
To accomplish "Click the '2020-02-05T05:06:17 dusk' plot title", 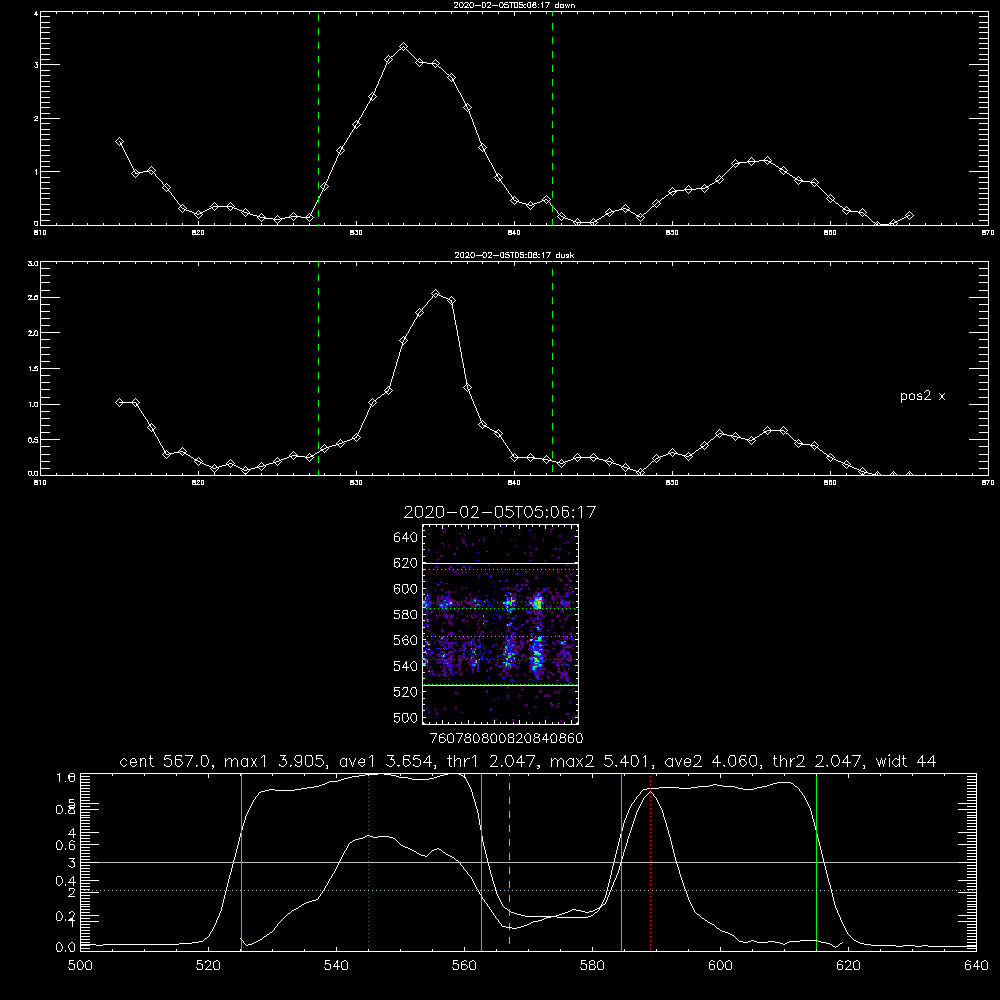I will click(x=515, y=255).
